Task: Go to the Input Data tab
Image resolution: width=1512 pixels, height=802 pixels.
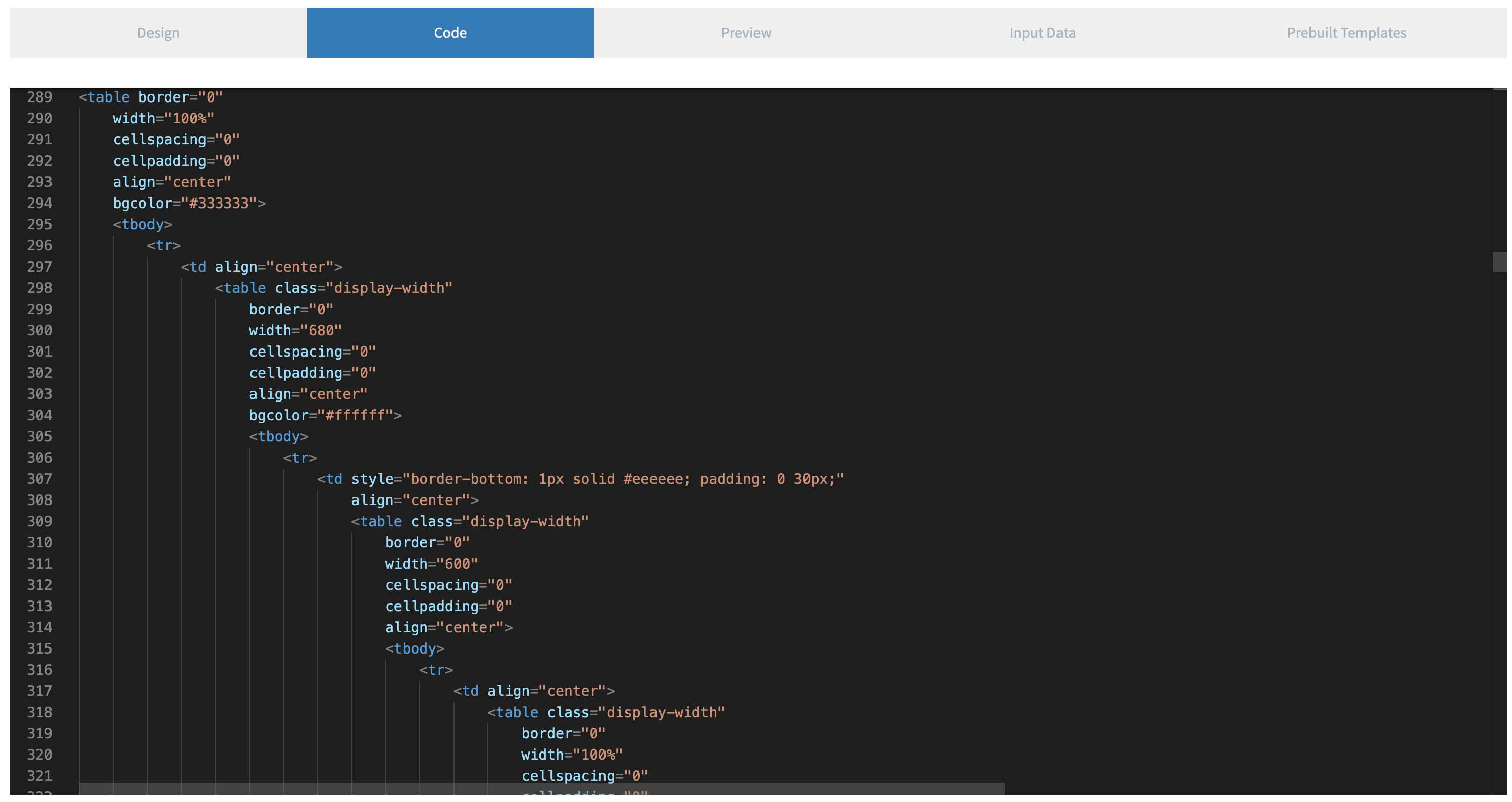Action: [1042, 33]
